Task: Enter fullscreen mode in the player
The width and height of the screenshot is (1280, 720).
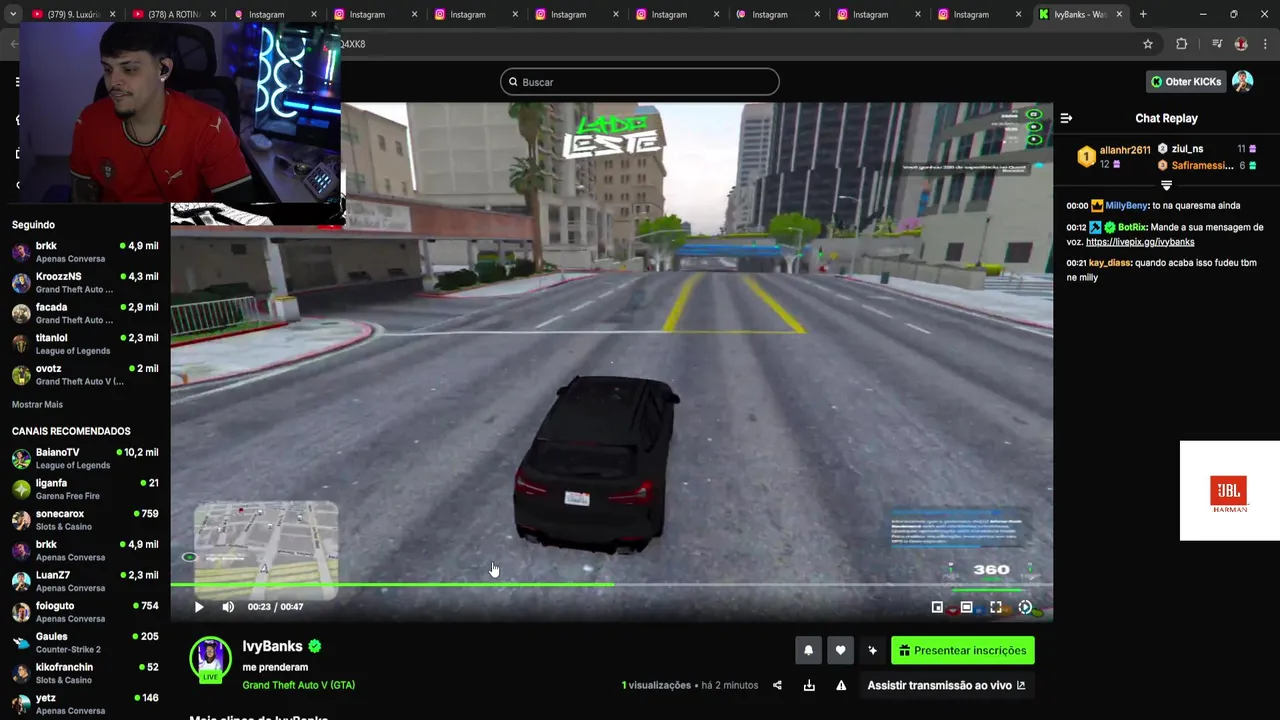Action: pyautogui.click(x=996, y=607)
